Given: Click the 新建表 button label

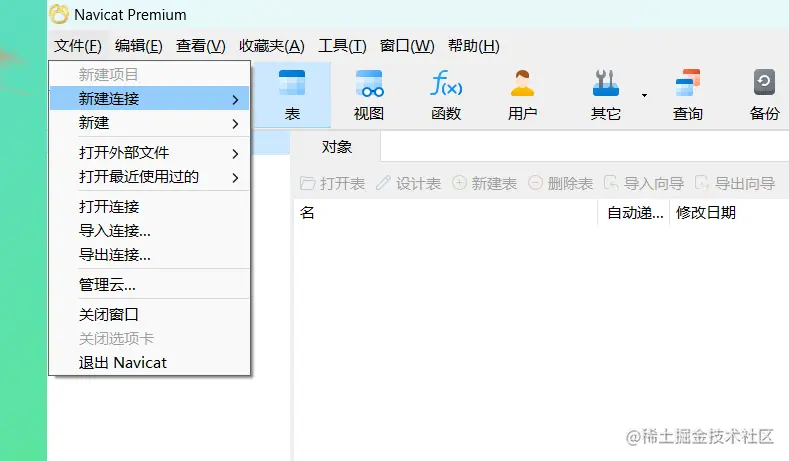Looking at the screenshot, I should pyautogui.click(x=494, y=184).
